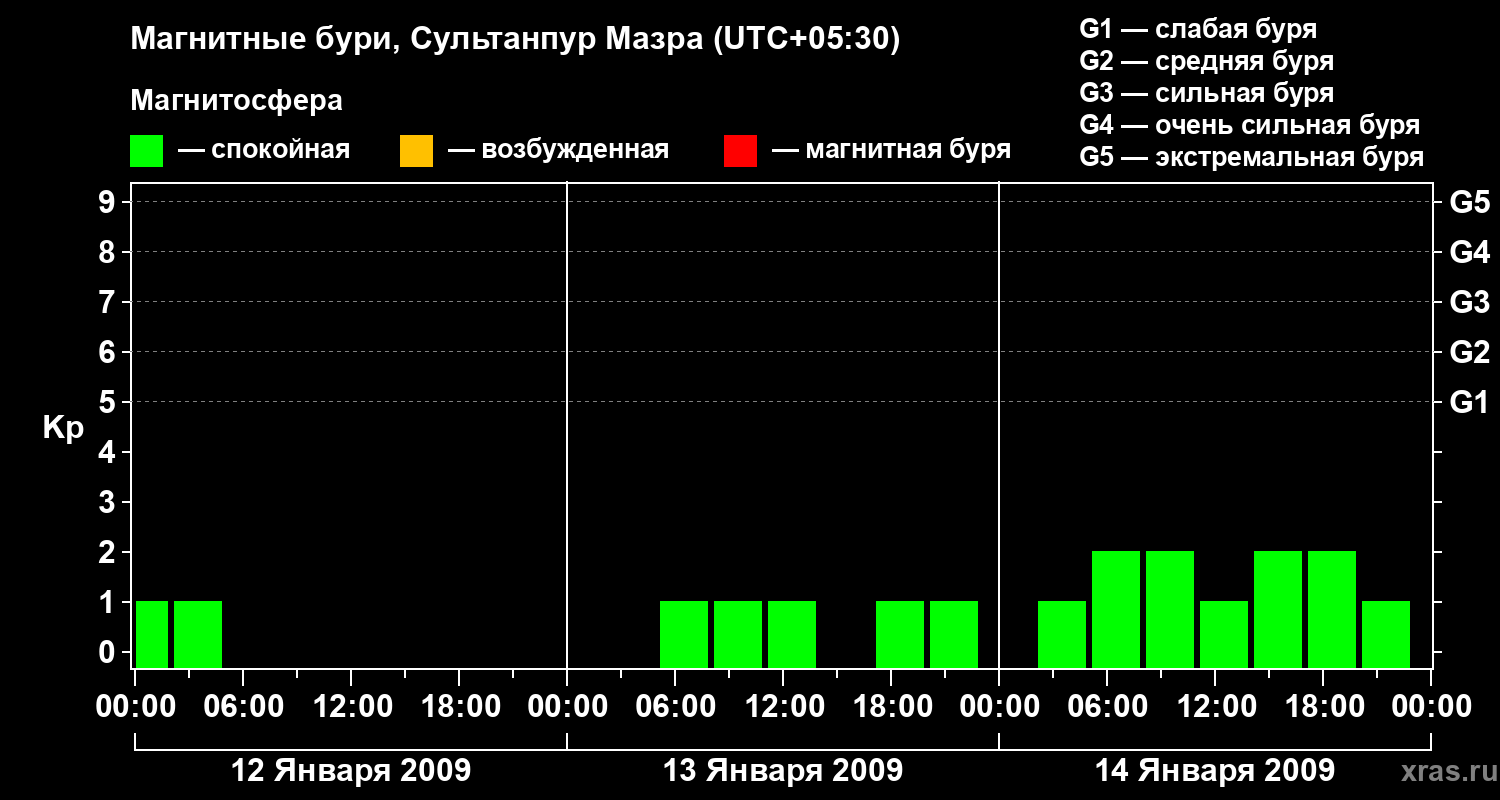Screen dimensions: 1500x800
Task: Click the '14 Января 2009' date label
Action: (x=1215, y=771)
